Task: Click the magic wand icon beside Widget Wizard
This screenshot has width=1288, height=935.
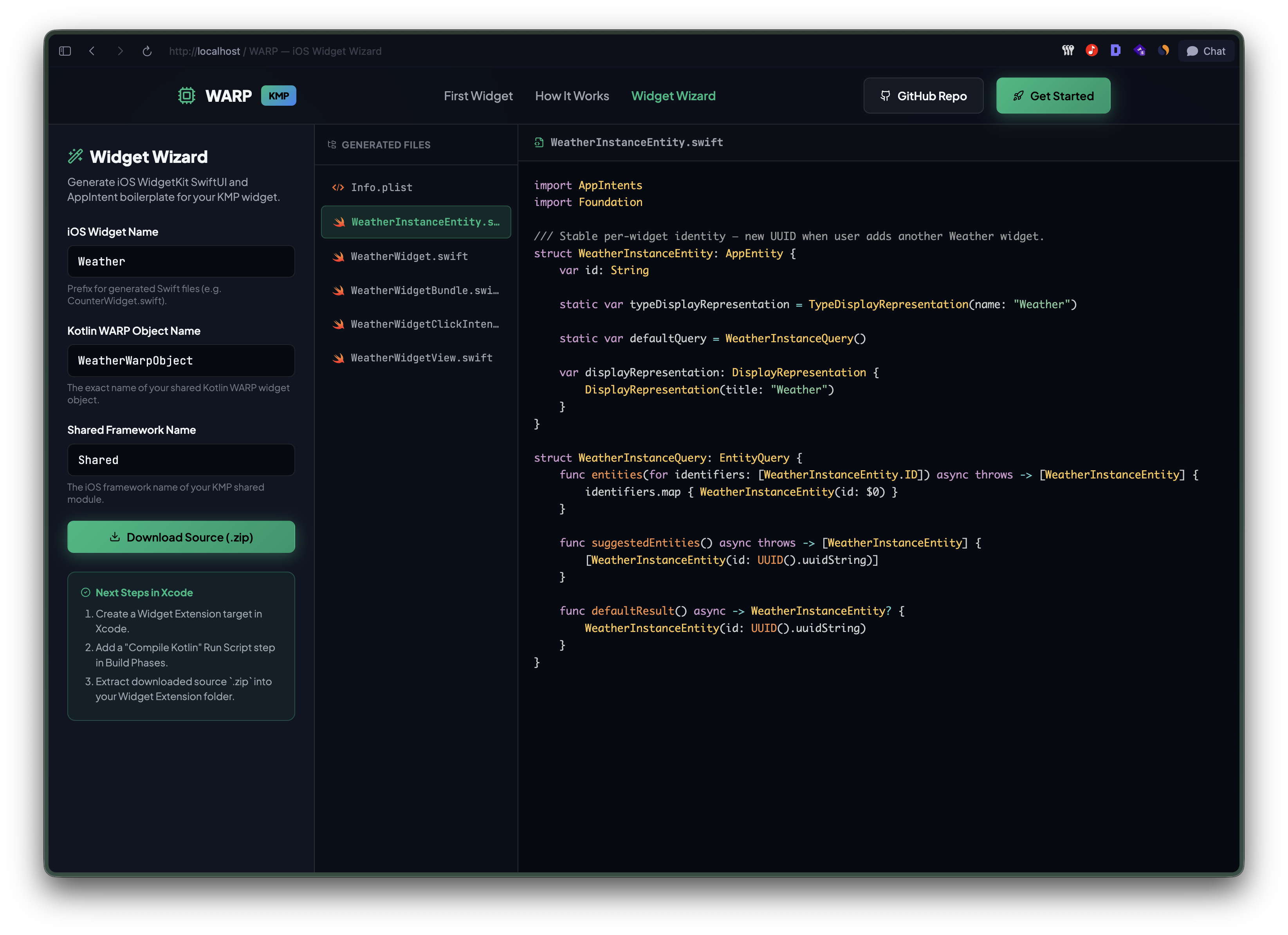Action: tap(76, 156)
